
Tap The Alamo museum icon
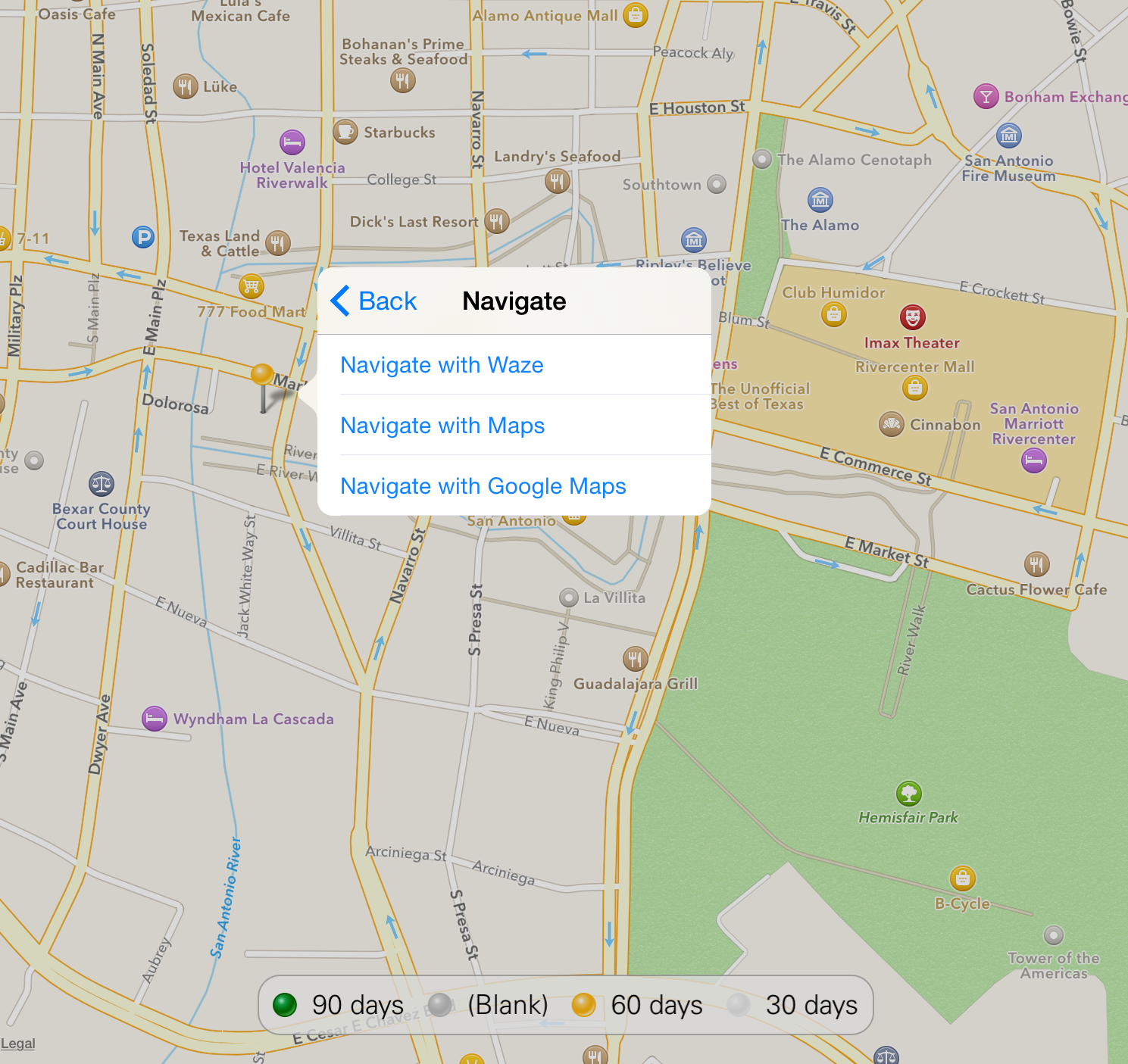point(820,200)
